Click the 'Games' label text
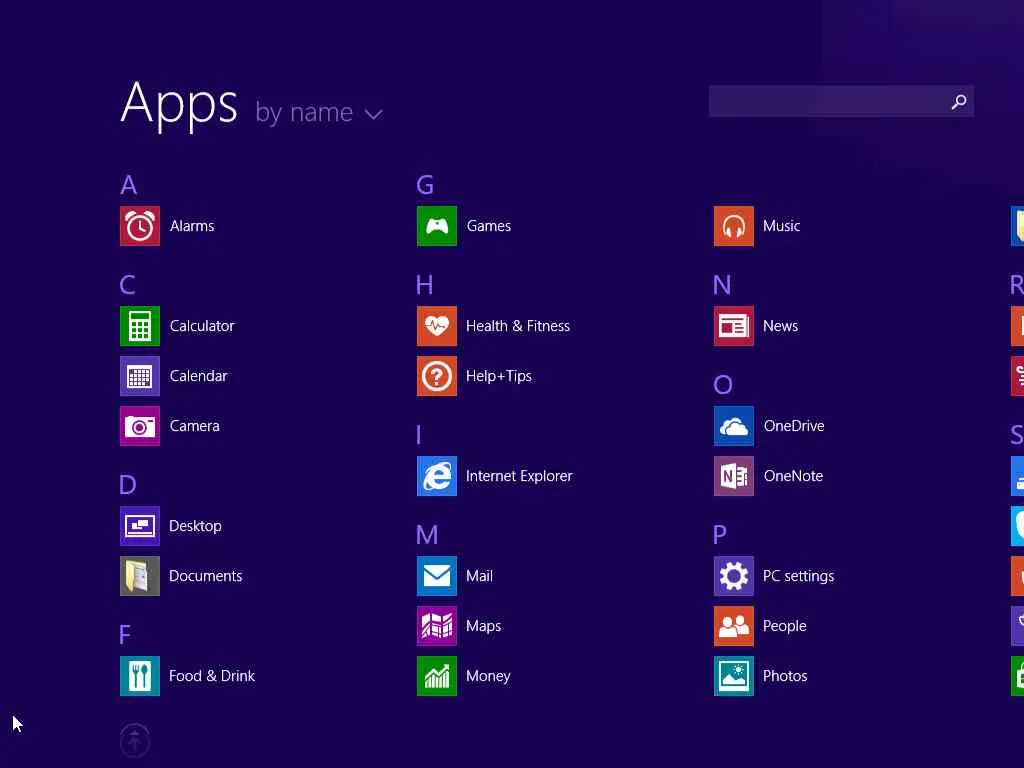Screen dimensions: 1024x768 489,226
